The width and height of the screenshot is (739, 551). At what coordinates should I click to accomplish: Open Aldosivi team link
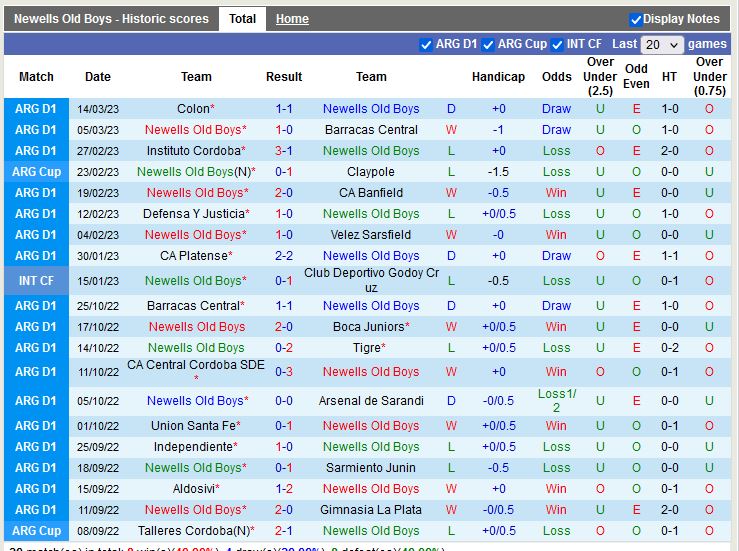pos(196,489)
